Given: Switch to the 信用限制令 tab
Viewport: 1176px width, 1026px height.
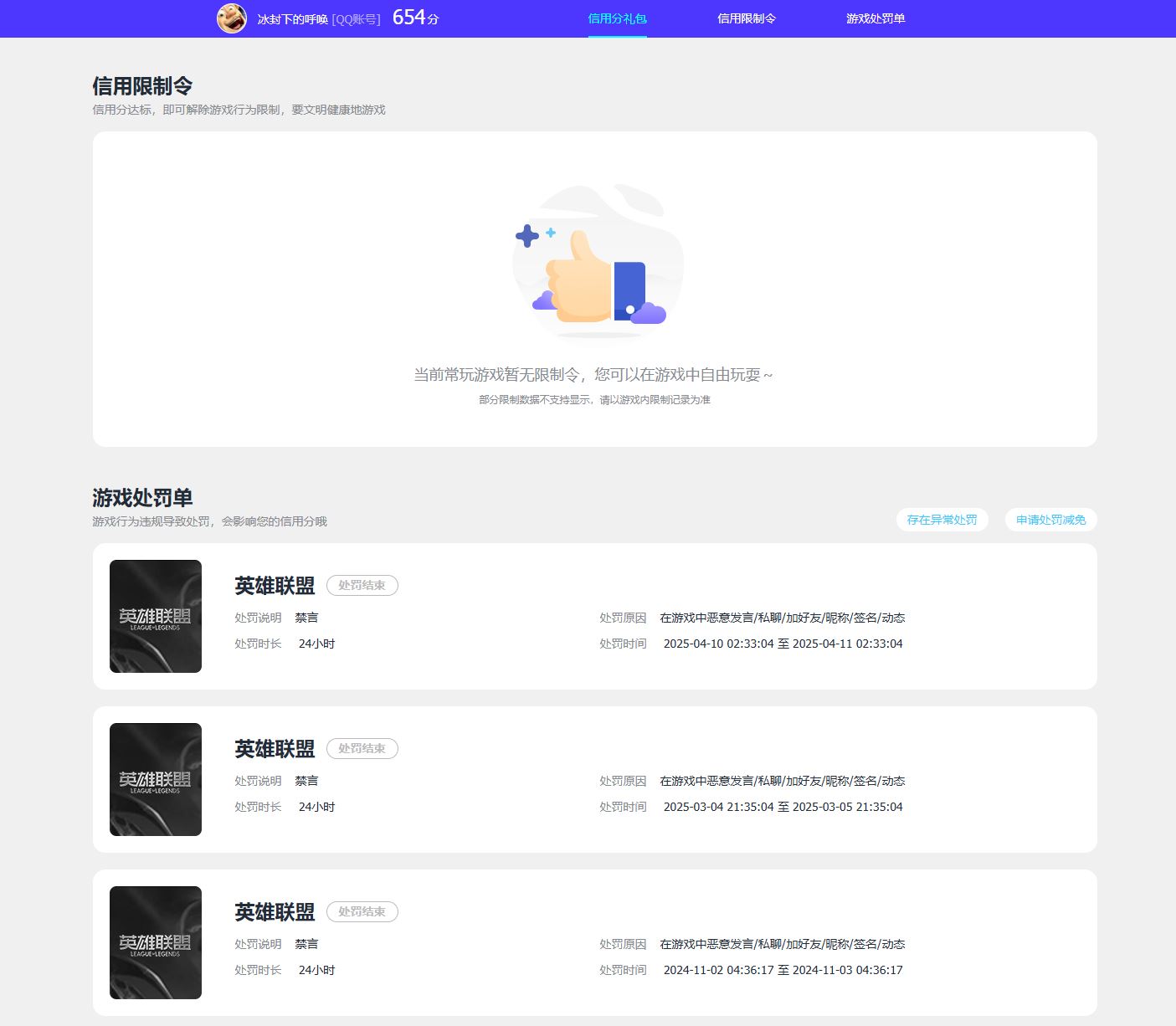Looking at the screenshot, I should tap(746, 18).
